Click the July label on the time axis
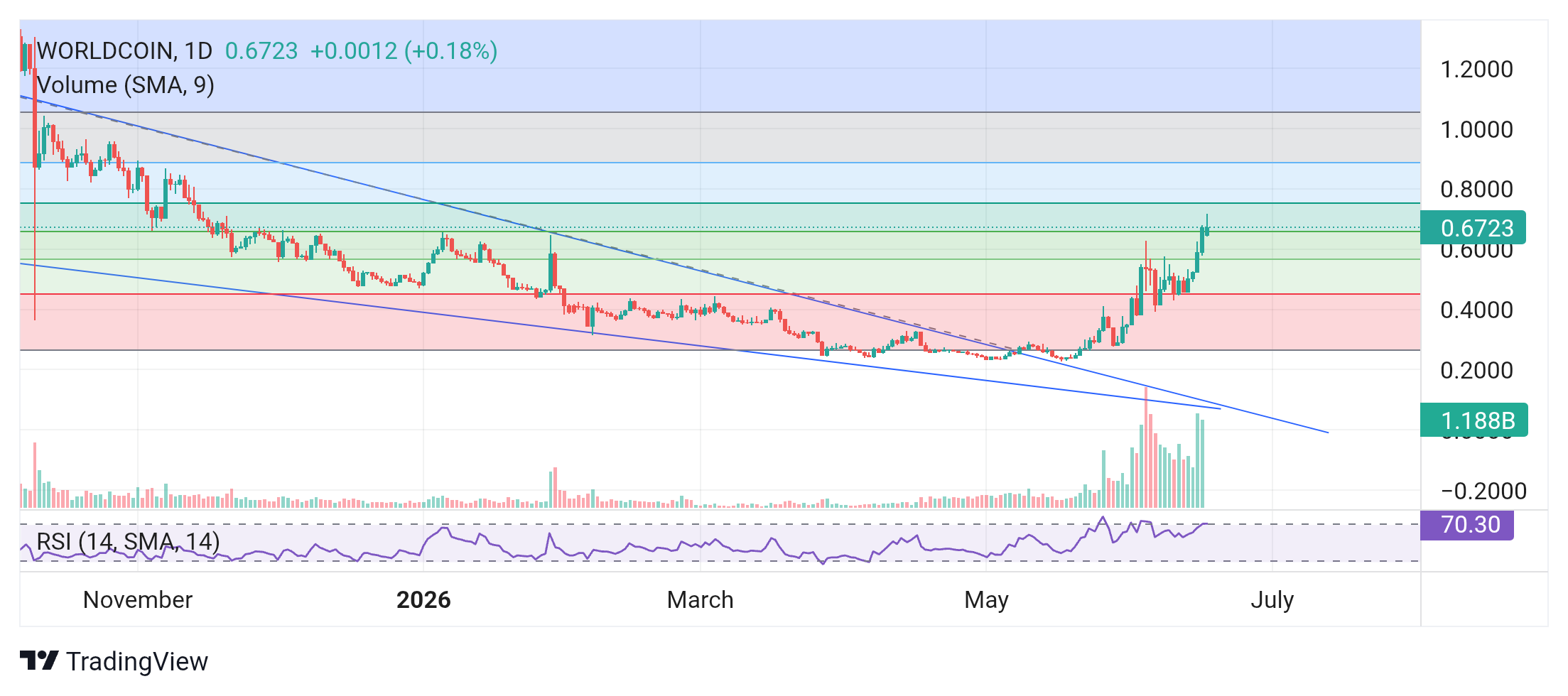This screenshot has width=1568, height=696. click(1272, 601)
